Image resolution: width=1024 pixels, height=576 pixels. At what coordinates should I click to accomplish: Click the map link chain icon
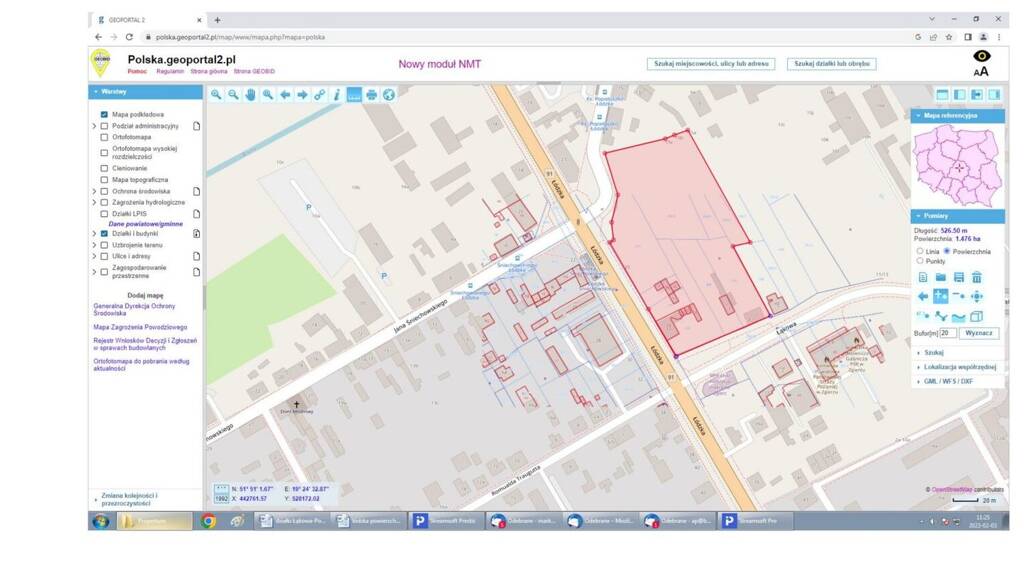coord(320,95)
